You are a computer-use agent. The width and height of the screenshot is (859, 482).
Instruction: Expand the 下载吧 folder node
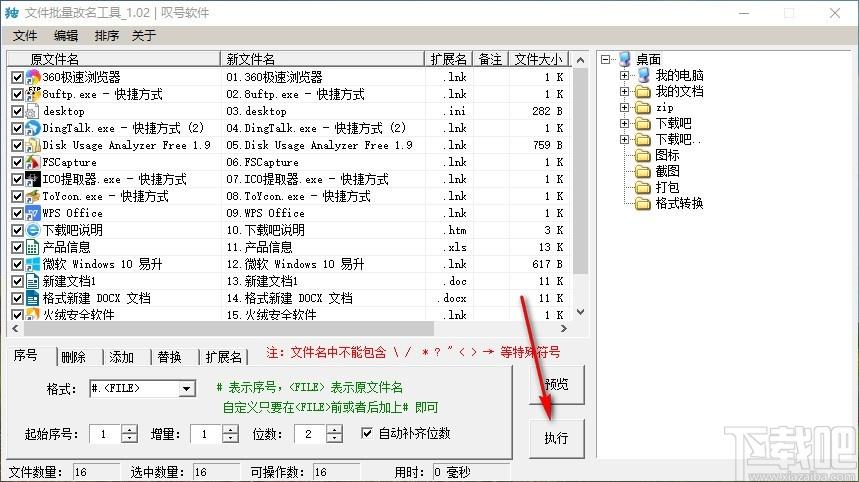click(625, 123)
